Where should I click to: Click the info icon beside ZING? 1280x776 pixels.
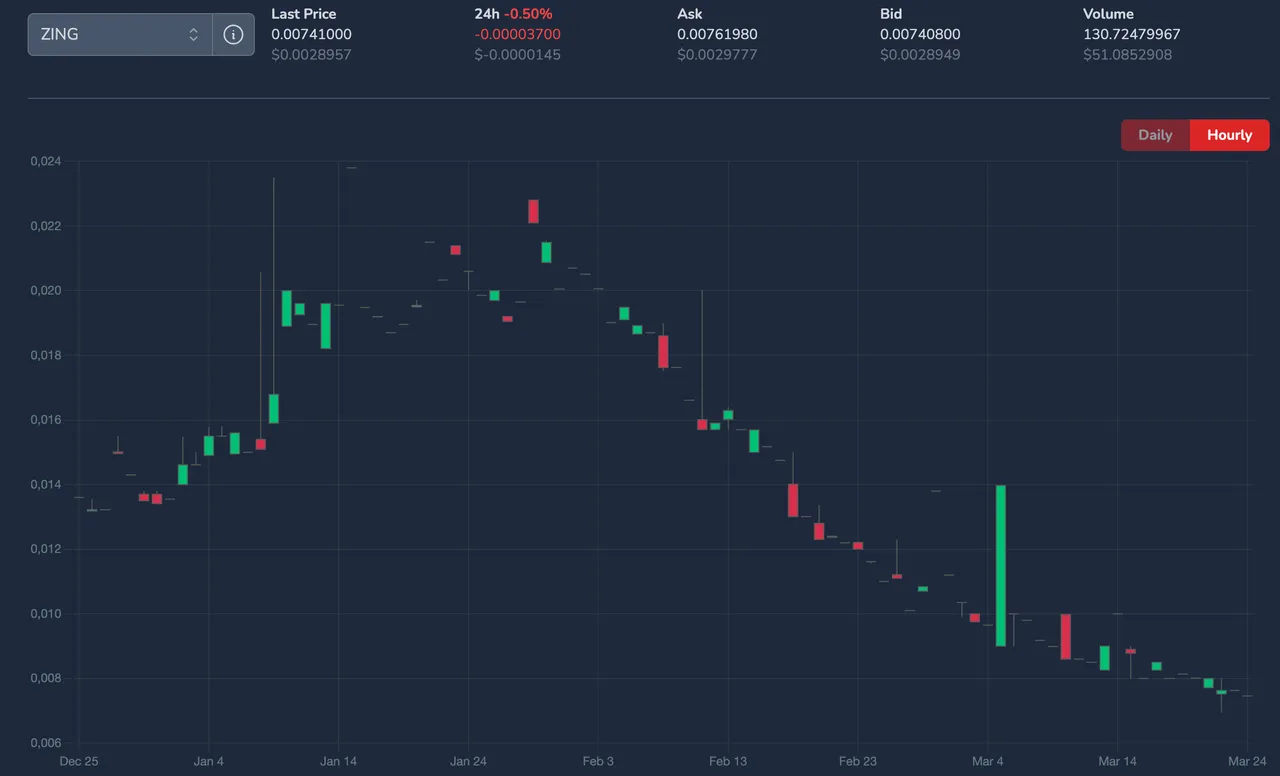pos(233,34)
